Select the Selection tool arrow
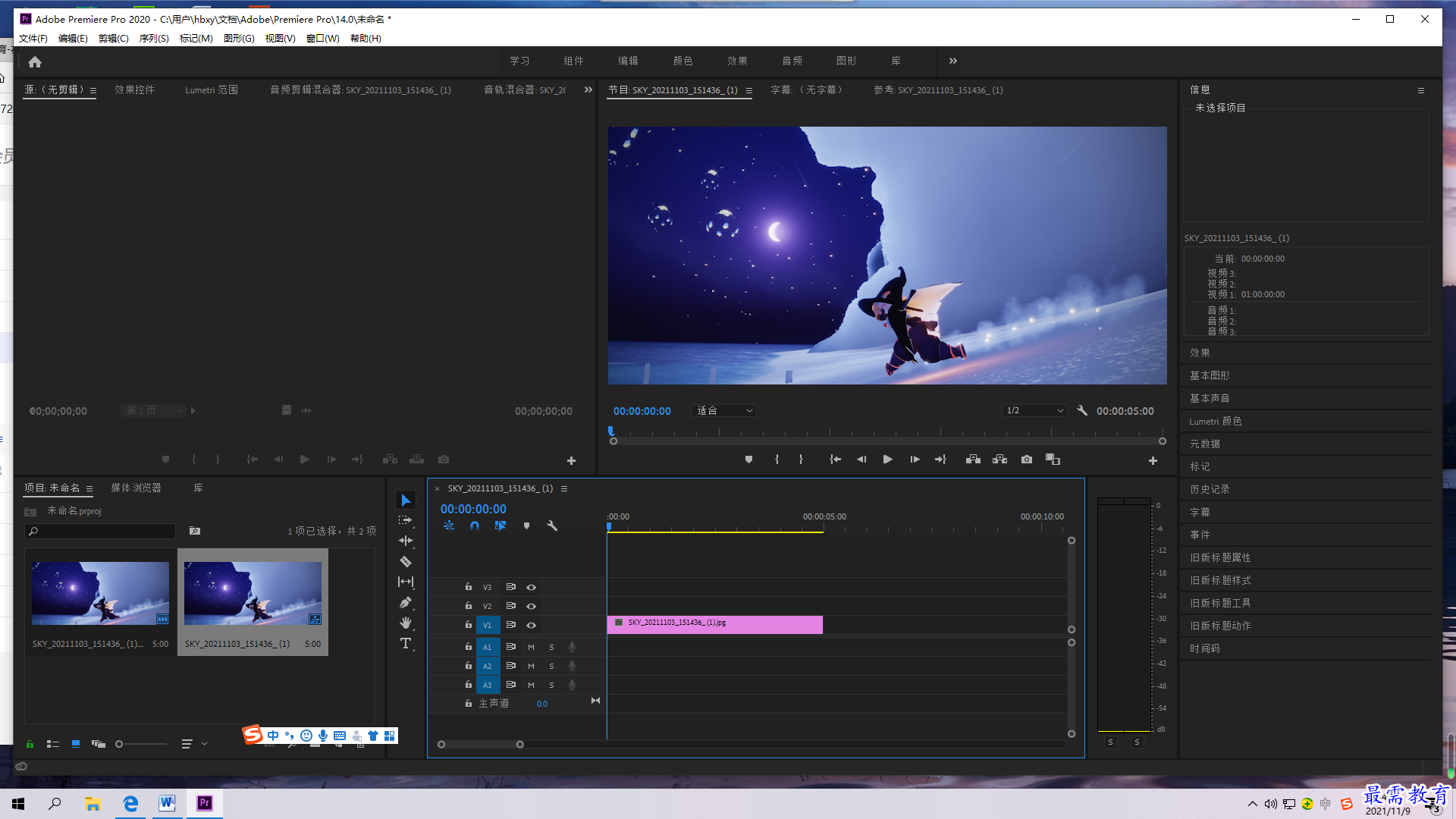 (406, 500)
